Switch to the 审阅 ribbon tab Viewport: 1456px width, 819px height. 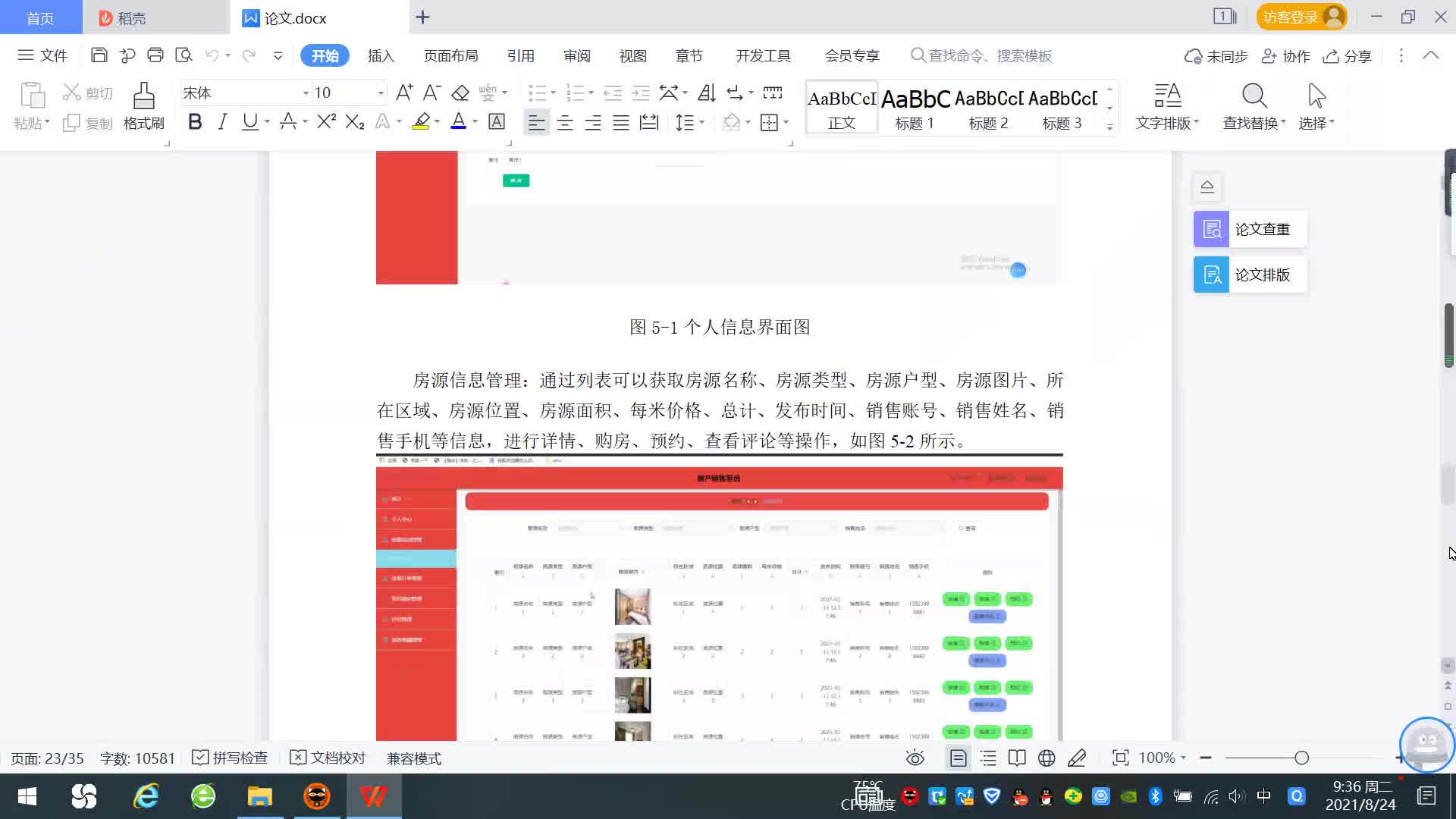coord(577,55)
